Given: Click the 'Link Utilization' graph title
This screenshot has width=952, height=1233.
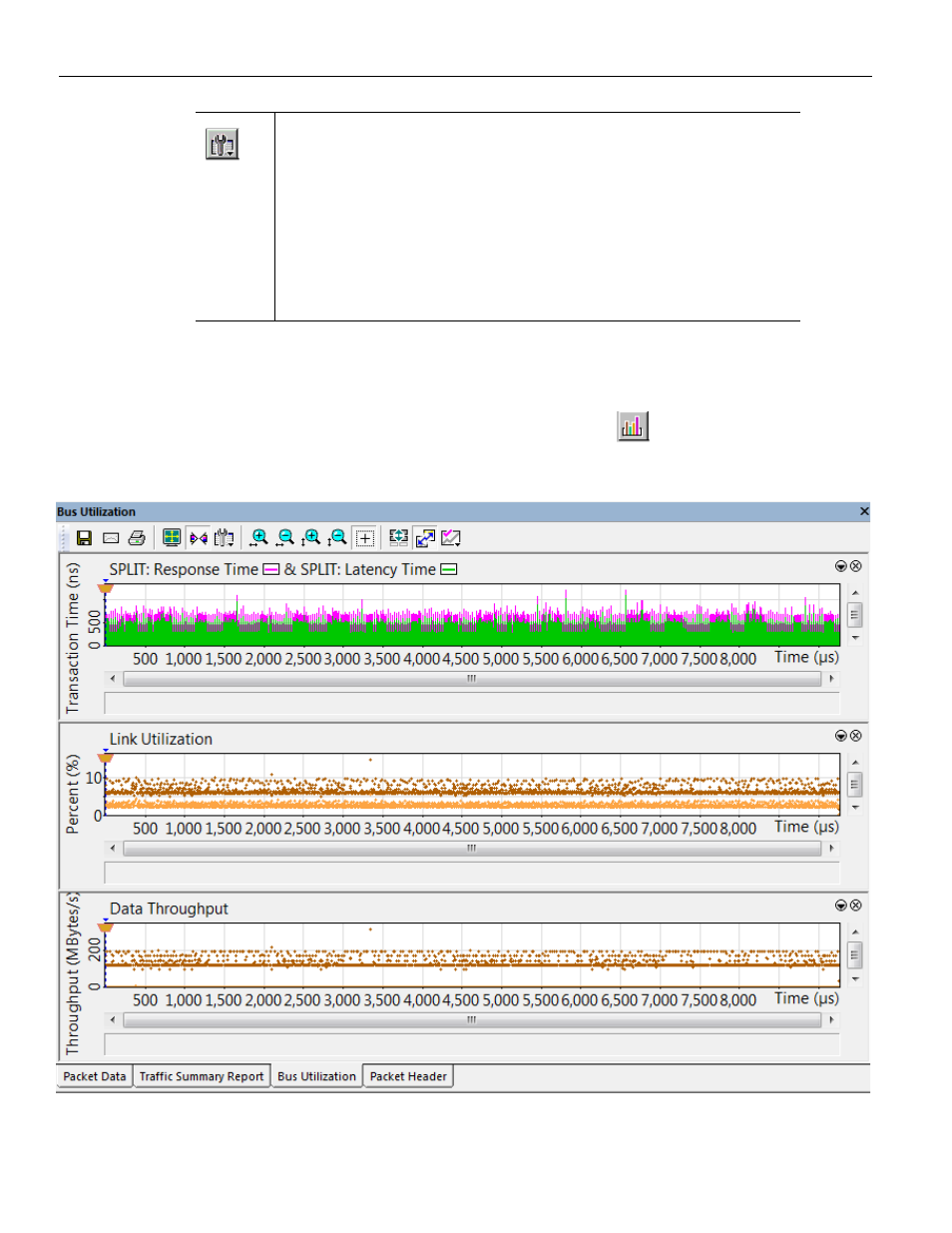Looking at the screenshot, I should point(161,740).
